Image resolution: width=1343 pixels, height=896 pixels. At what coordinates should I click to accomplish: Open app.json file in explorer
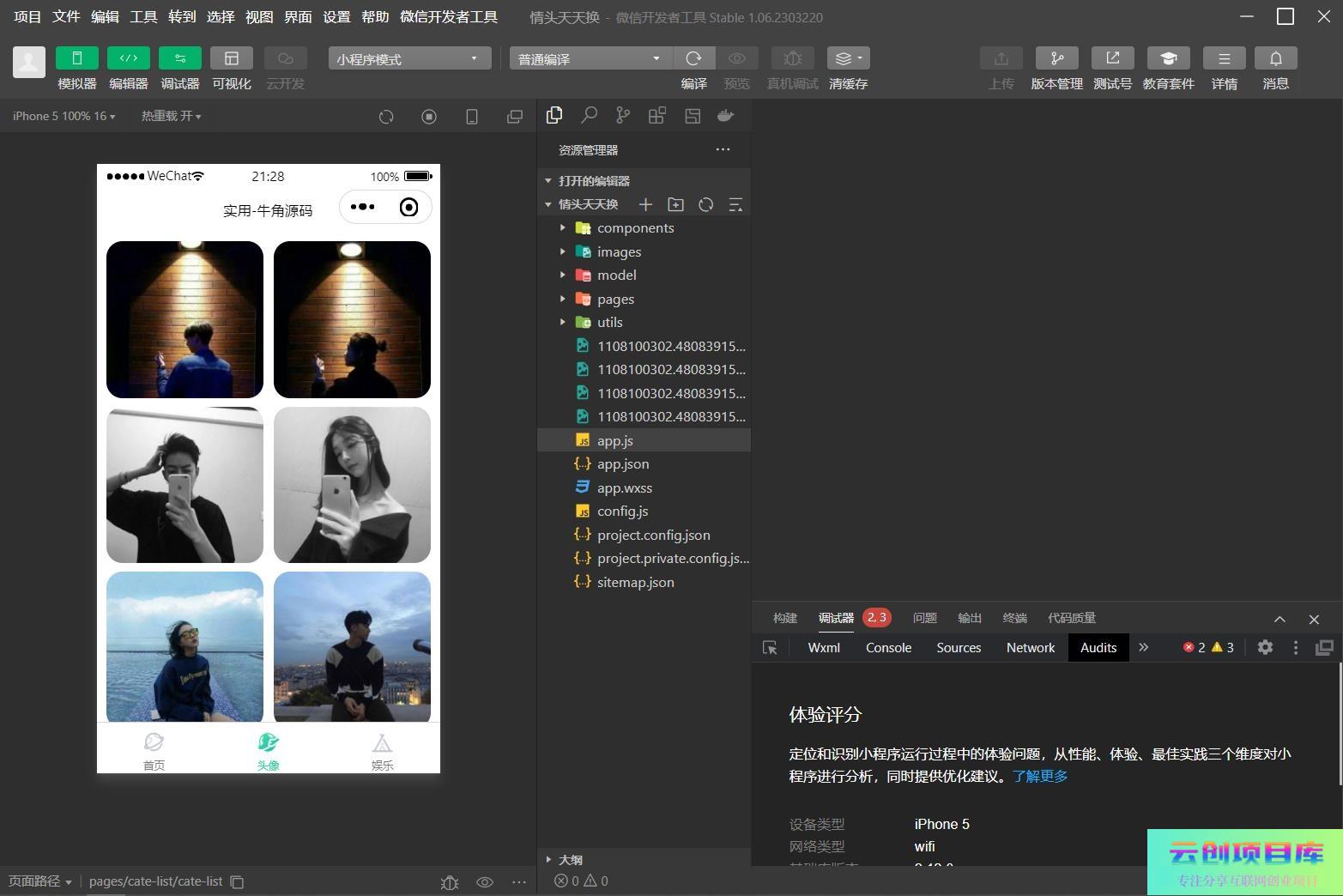(622, 464)
